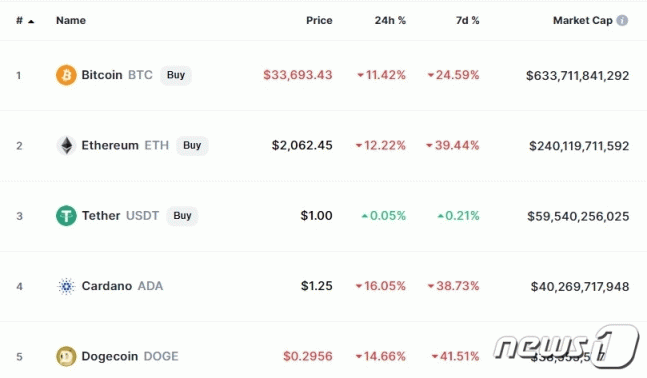647x378 pixels.
Task: Sort by the Name column header
Action: (x=71, y=20)
